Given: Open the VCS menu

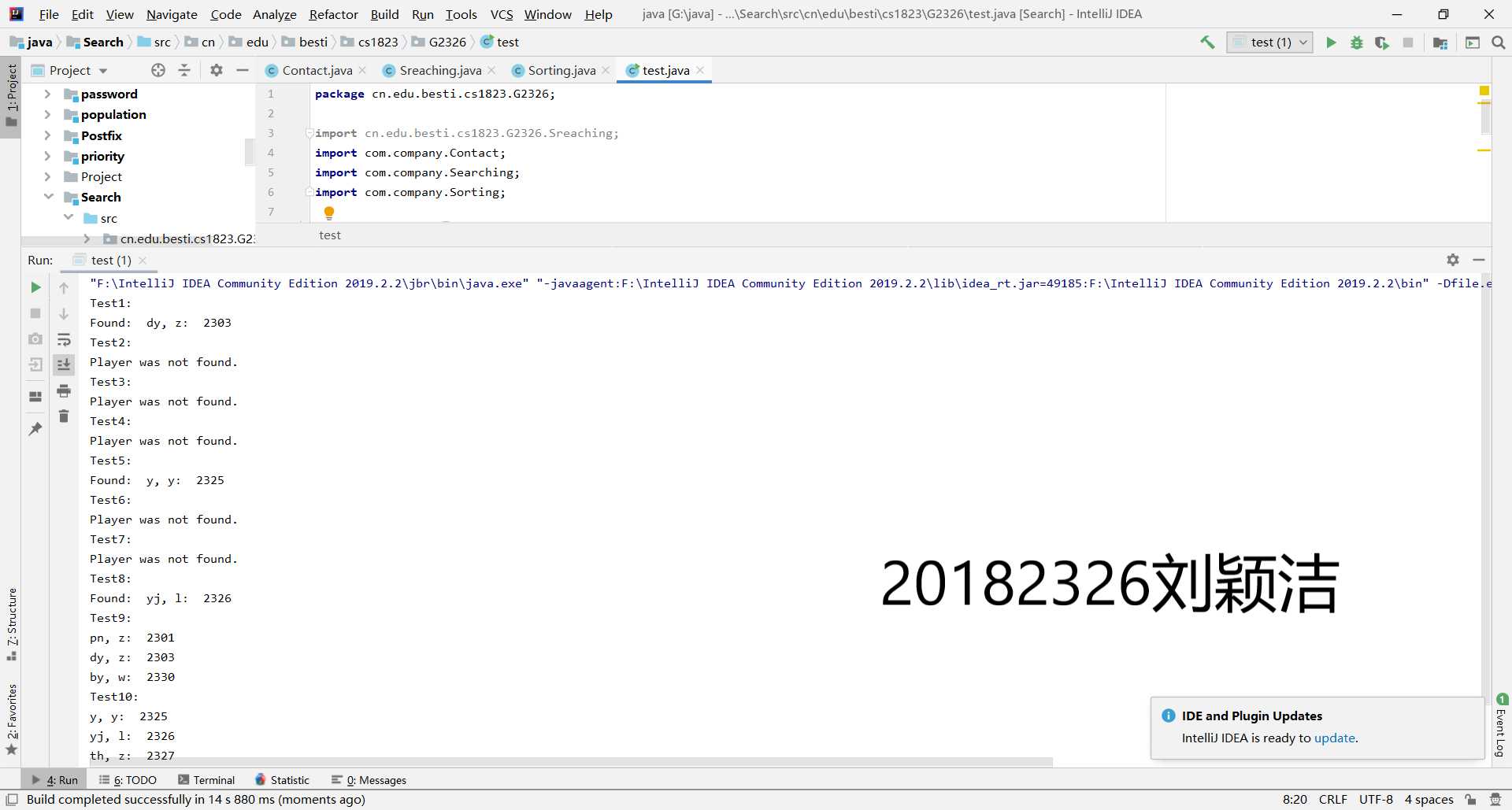Looking at the screenshot, I should click(x=502, y=14).
